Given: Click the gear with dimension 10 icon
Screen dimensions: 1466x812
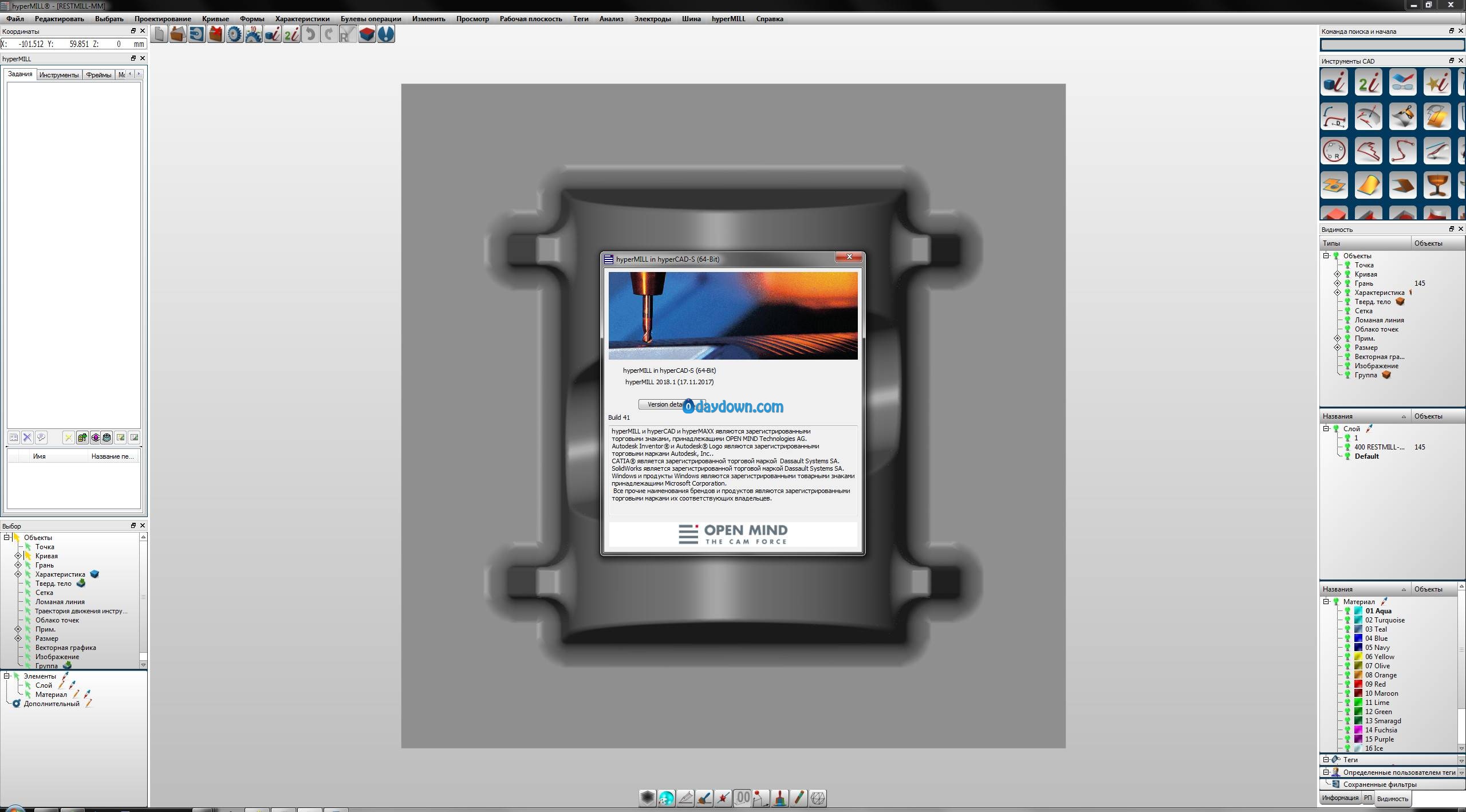Looking at the screenshot, I should (253, 34).
